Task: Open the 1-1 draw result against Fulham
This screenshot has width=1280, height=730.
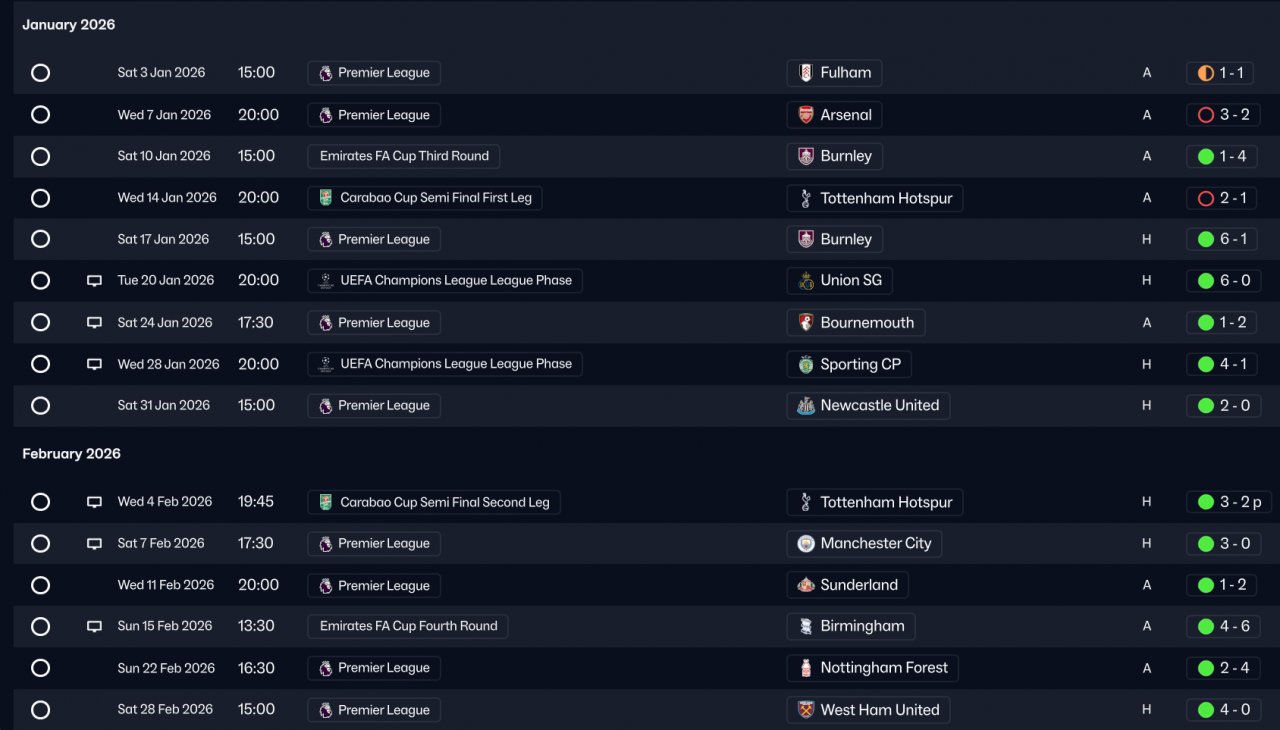Action: (1220, 73)
